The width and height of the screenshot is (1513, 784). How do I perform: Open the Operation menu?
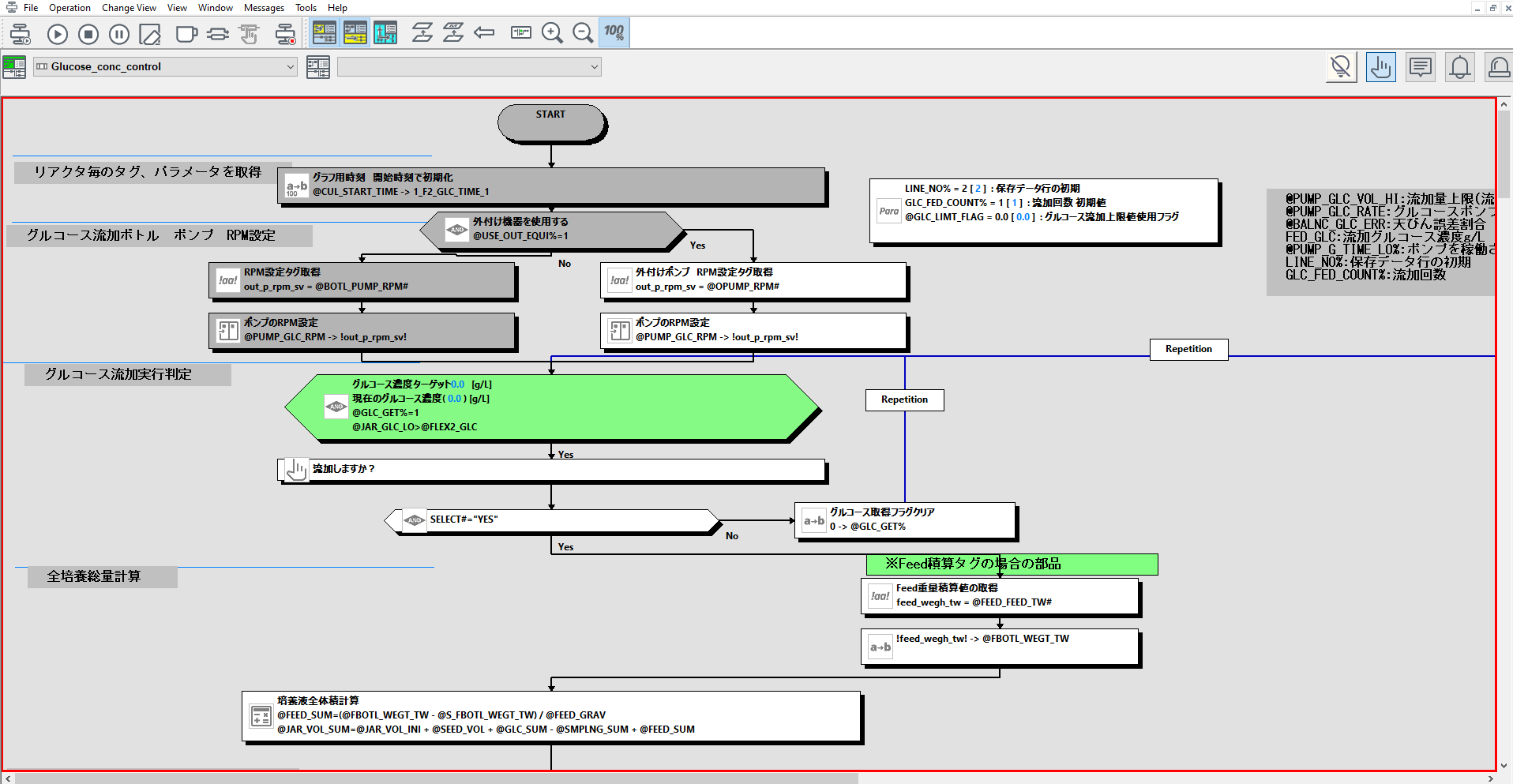pos(69,8)
